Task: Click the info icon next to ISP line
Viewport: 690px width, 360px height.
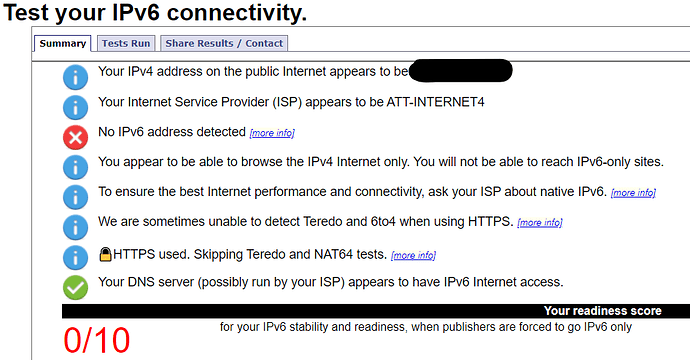Action: click(75, 107)
